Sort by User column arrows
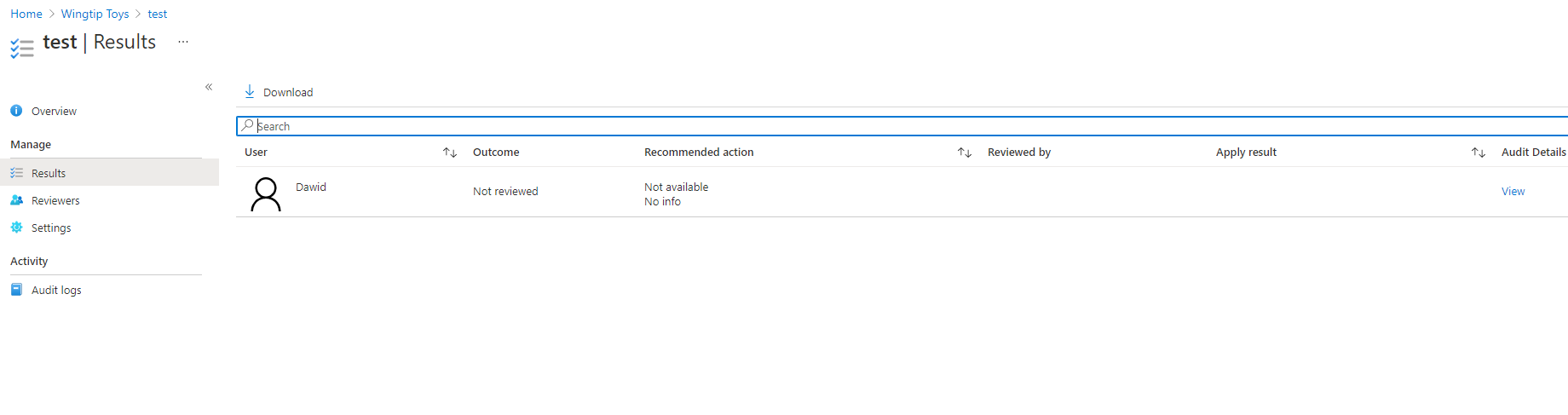 pos(450,153)
